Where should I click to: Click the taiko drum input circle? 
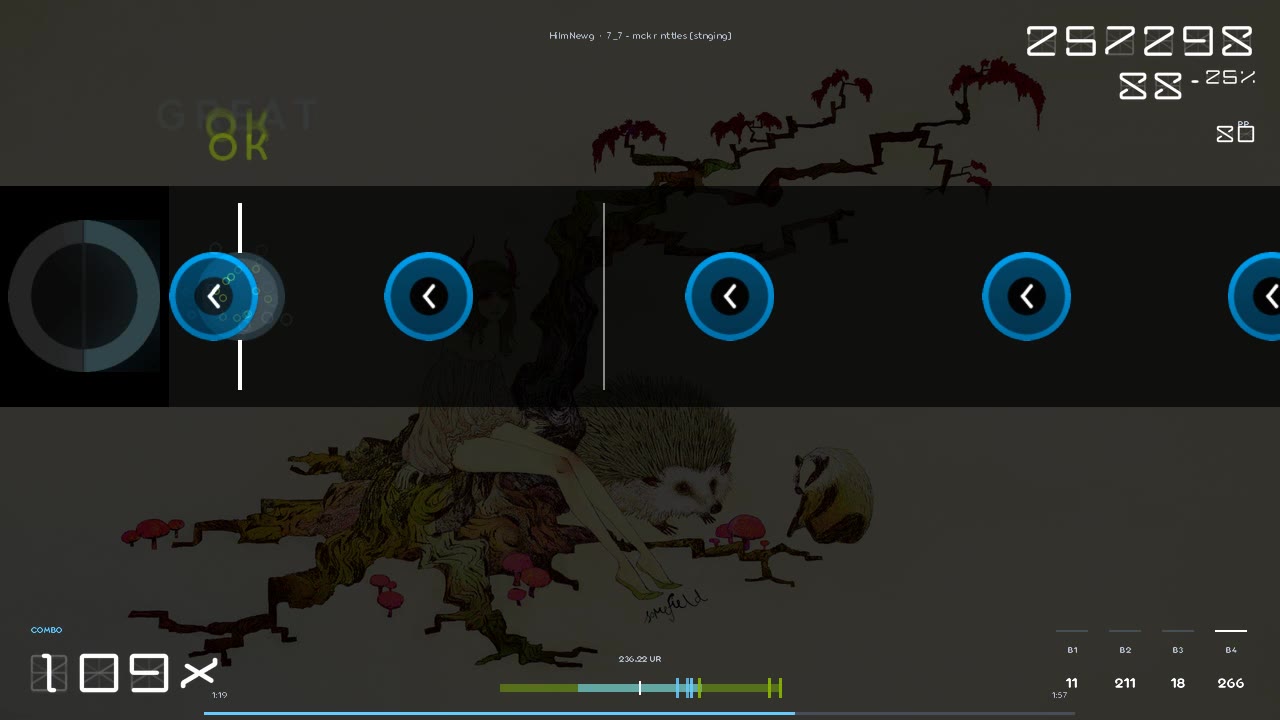[x=84, y=296]
